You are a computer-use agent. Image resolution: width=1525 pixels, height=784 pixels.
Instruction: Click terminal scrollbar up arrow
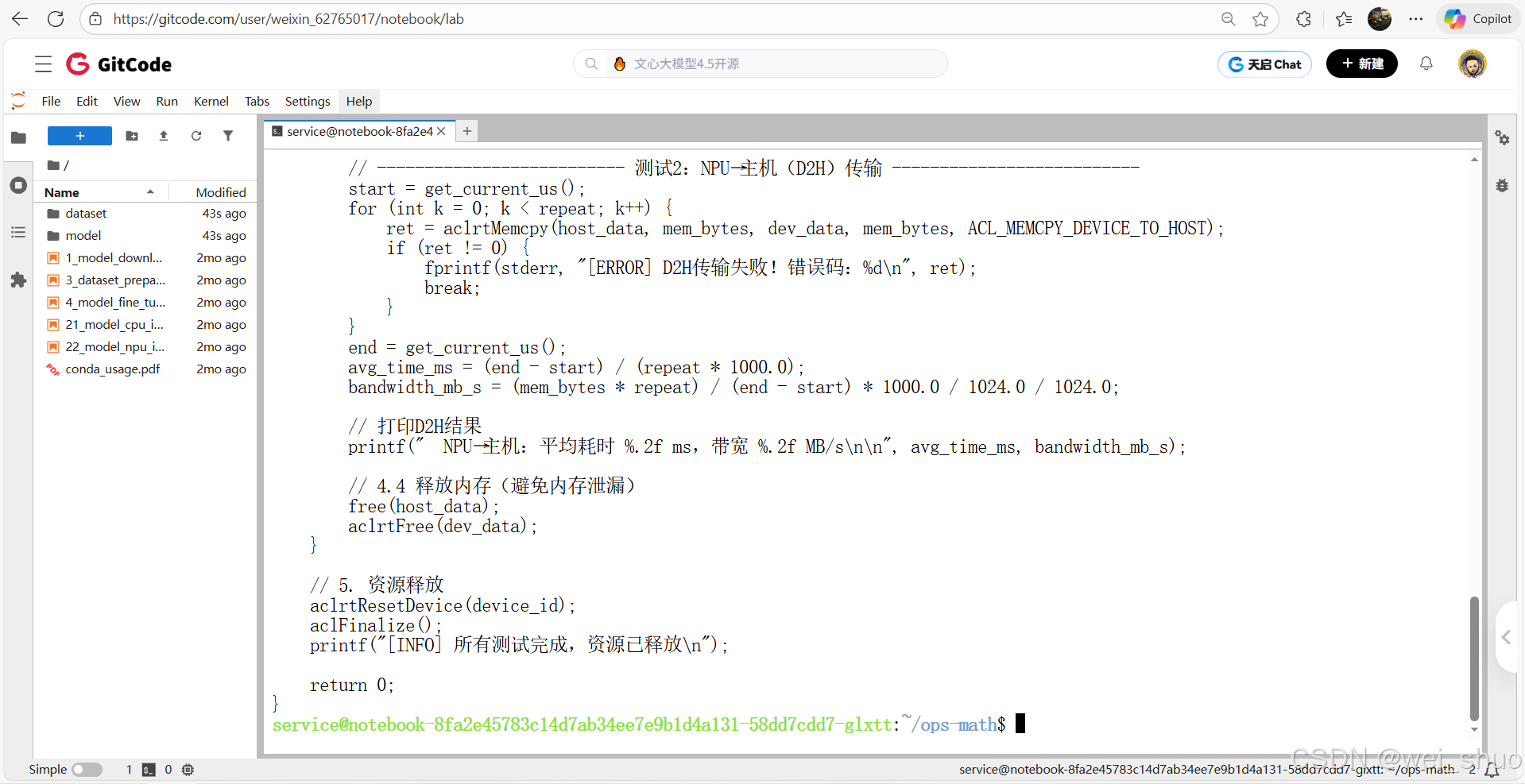pos(1474,160)
